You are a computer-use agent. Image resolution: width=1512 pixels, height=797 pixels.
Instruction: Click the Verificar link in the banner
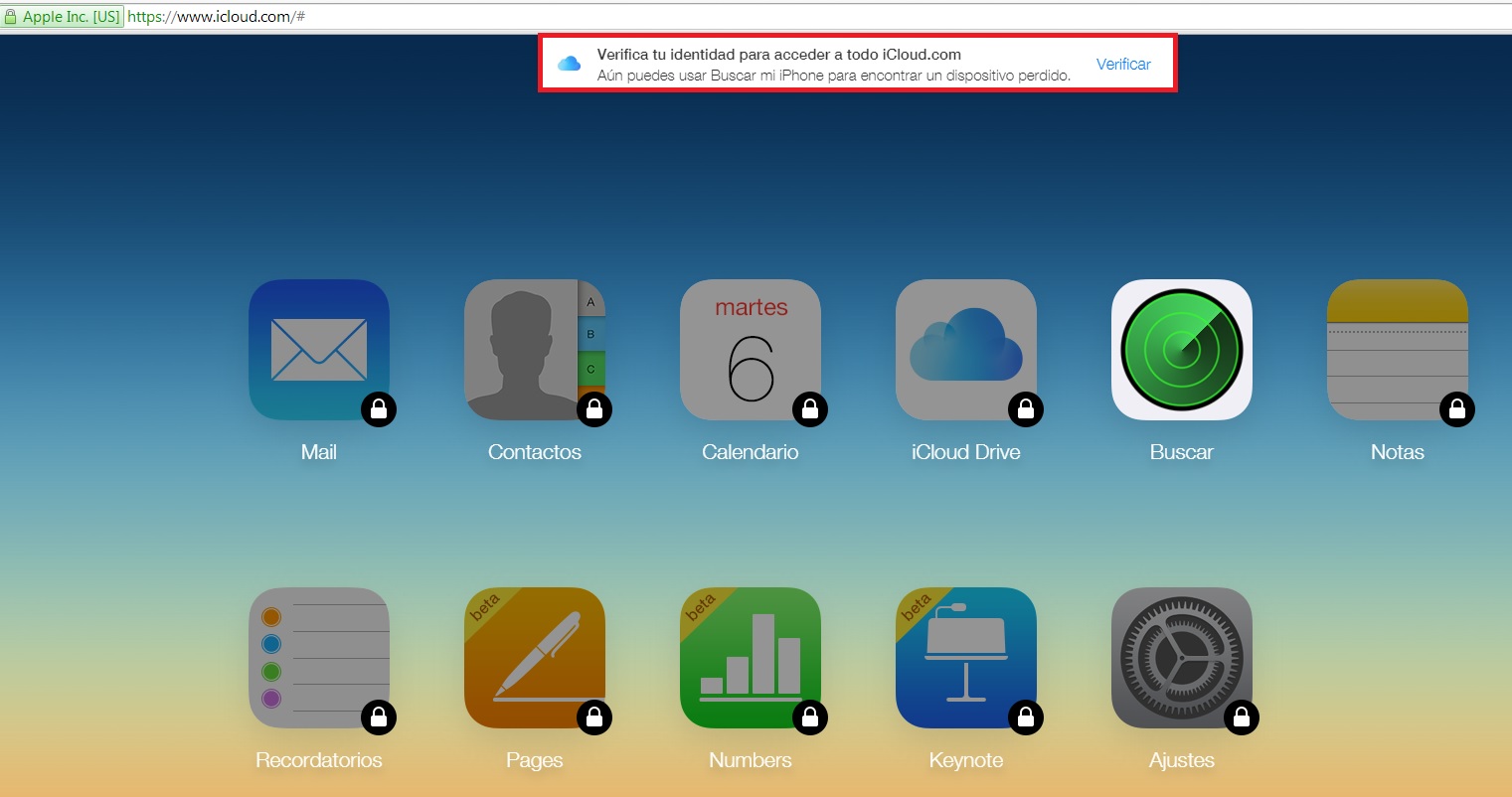1123,64
